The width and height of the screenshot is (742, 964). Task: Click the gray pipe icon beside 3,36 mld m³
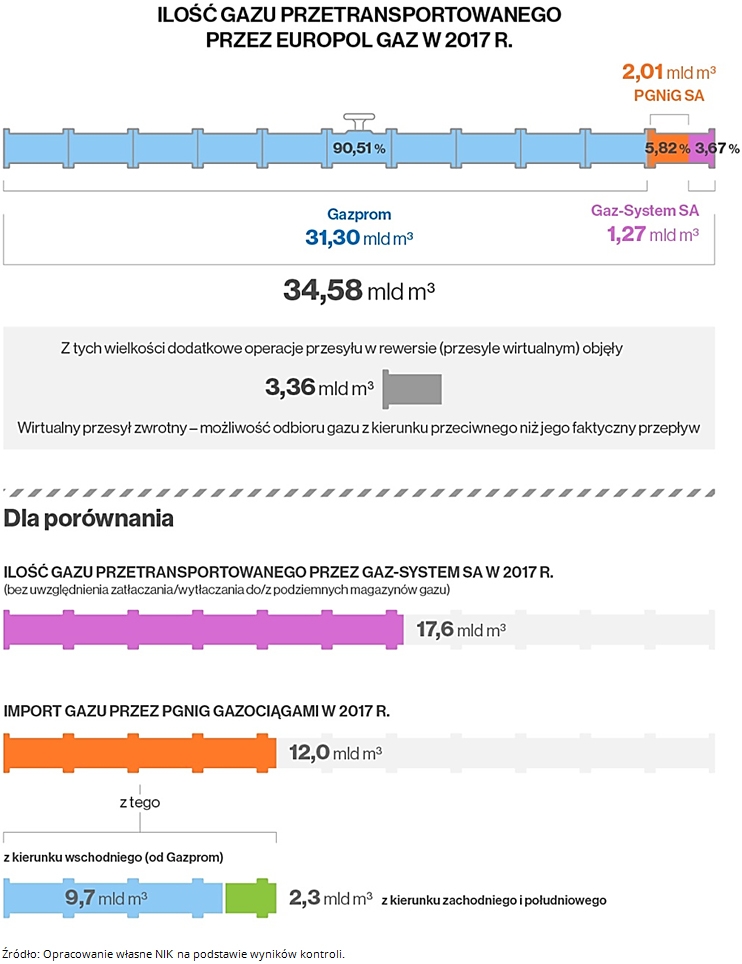[412, 388]
